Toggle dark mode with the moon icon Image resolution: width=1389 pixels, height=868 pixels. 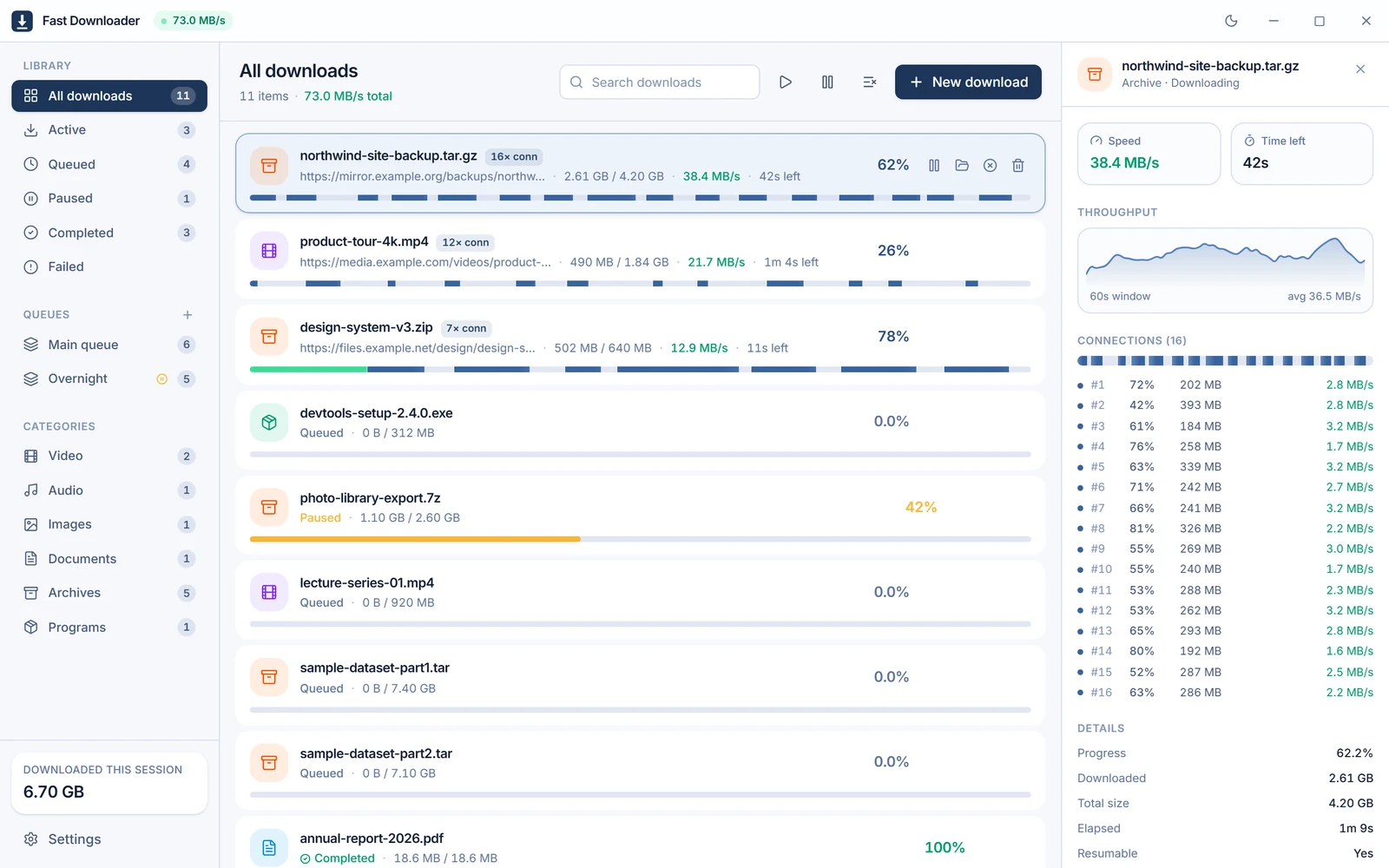click(1231, 21)
